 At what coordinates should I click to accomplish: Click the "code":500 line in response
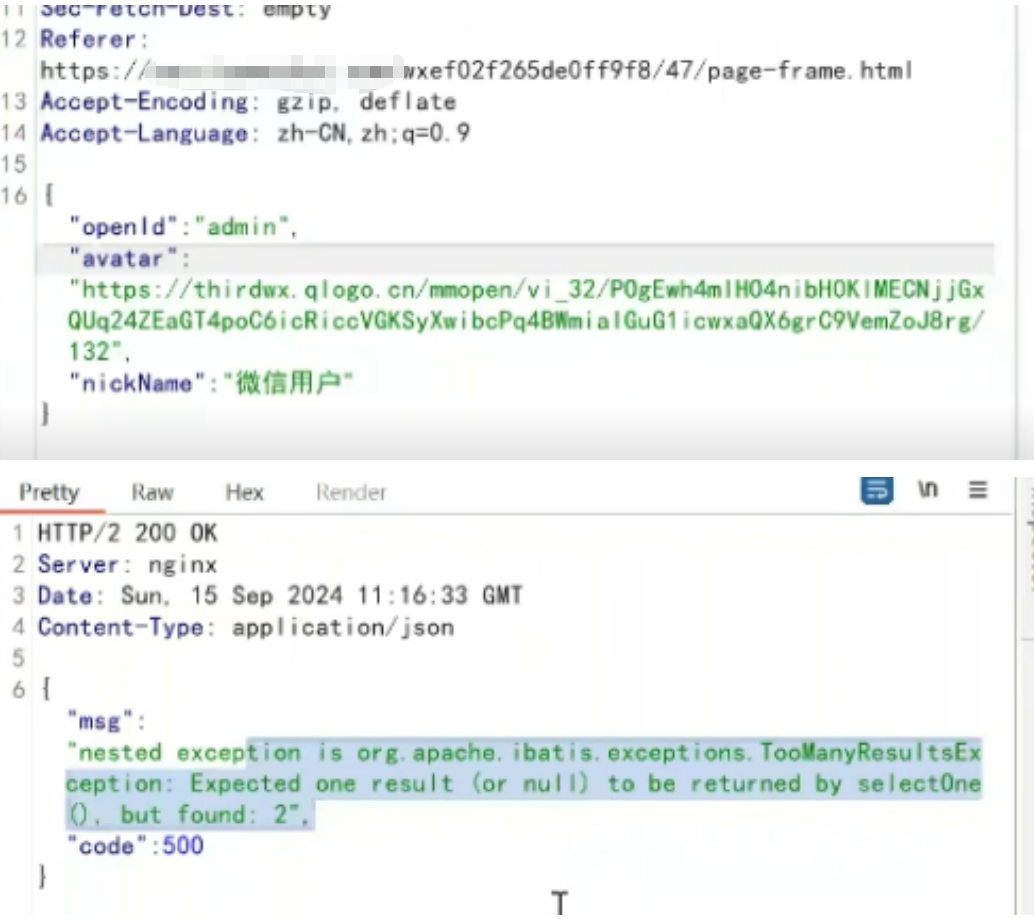(x=135, y=846)
